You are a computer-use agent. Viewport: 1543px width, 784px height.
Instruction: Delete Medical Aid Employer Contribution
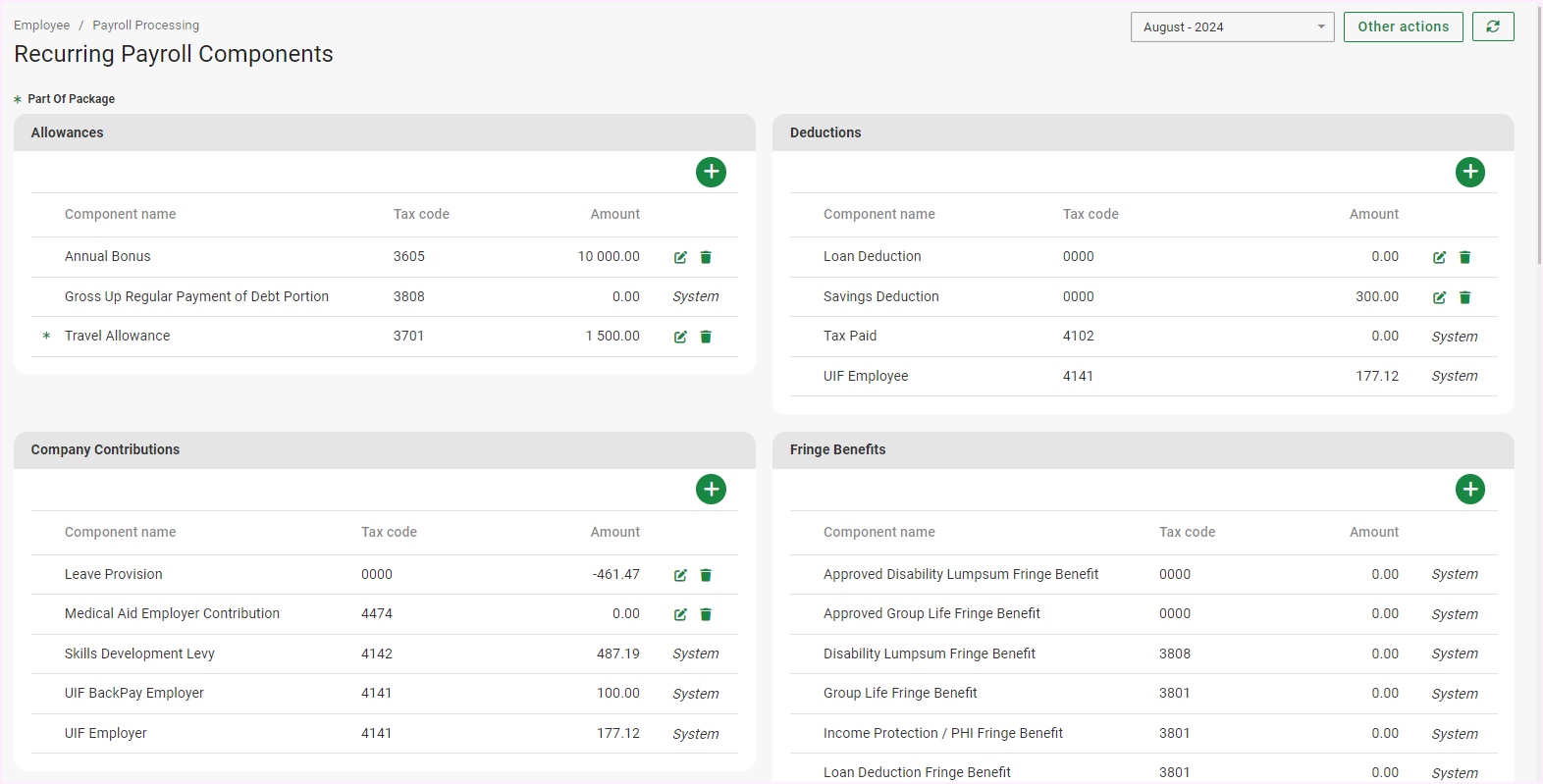[x=706, y=614]
